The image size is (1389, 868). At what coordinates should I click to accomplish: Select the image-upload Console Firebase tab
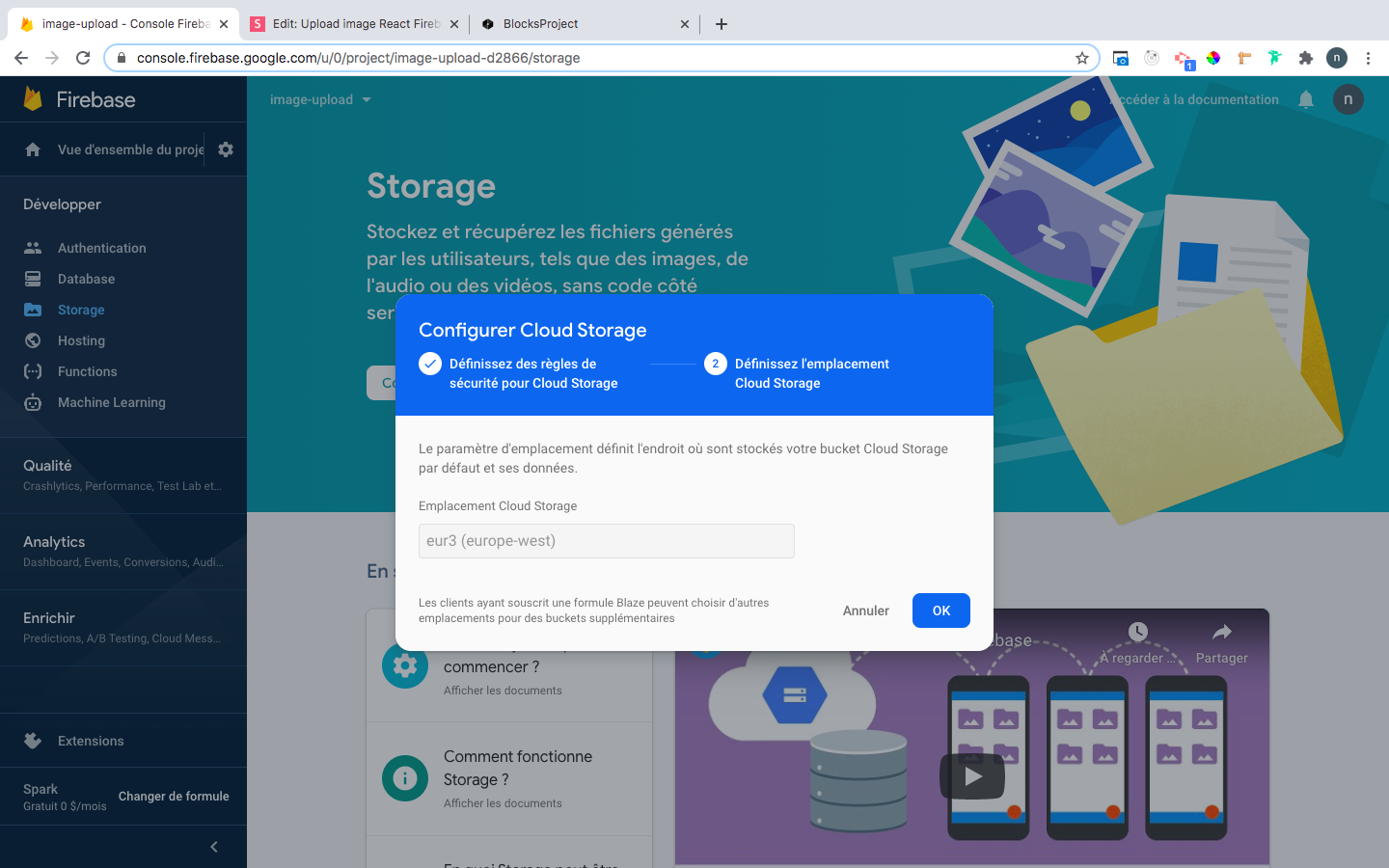(123, 24)
